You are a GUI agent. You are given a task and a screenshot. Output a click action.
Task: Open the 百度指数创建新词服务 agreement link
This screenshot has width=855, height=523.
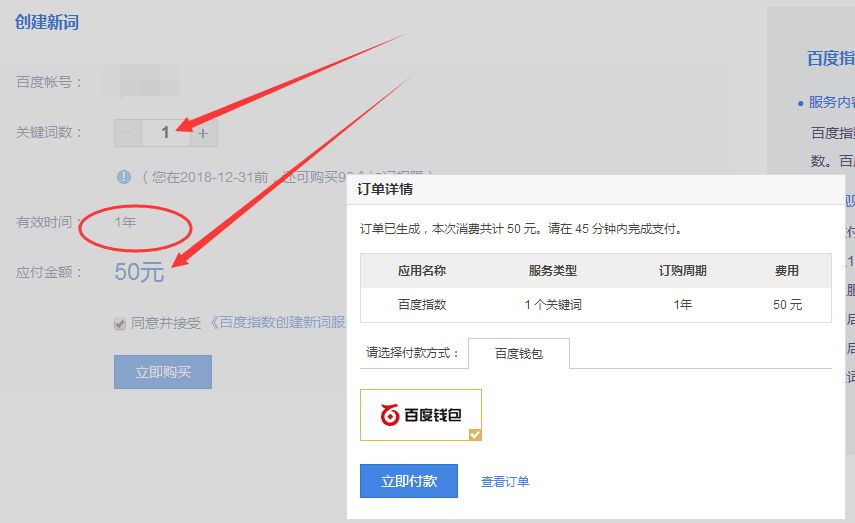[x=278, y=322]
